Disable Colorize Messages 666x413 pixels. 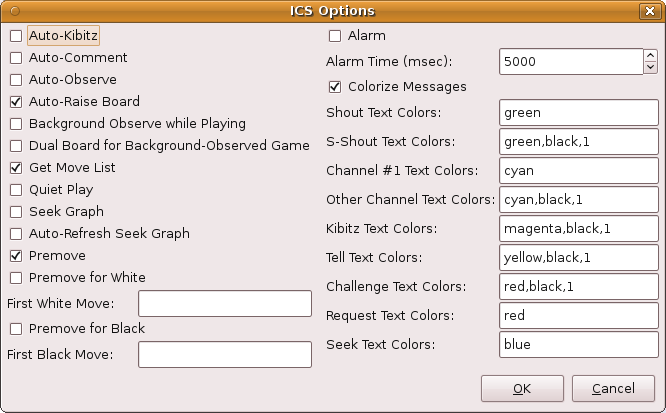click(x=335, y=87)
